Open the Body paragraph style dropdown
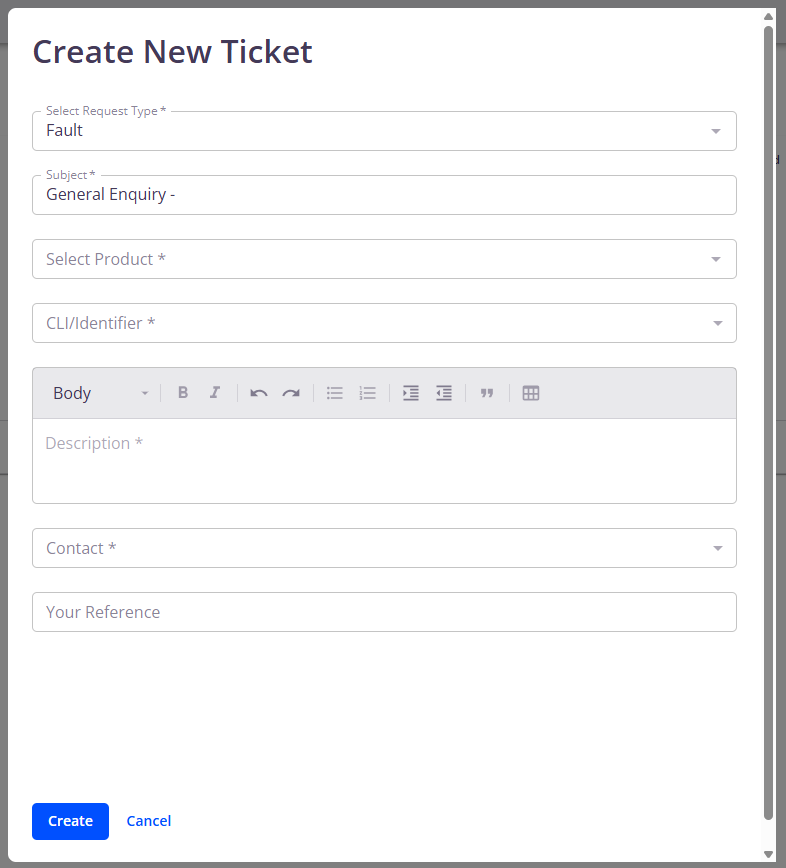786x868 pixels. point(100,393)
